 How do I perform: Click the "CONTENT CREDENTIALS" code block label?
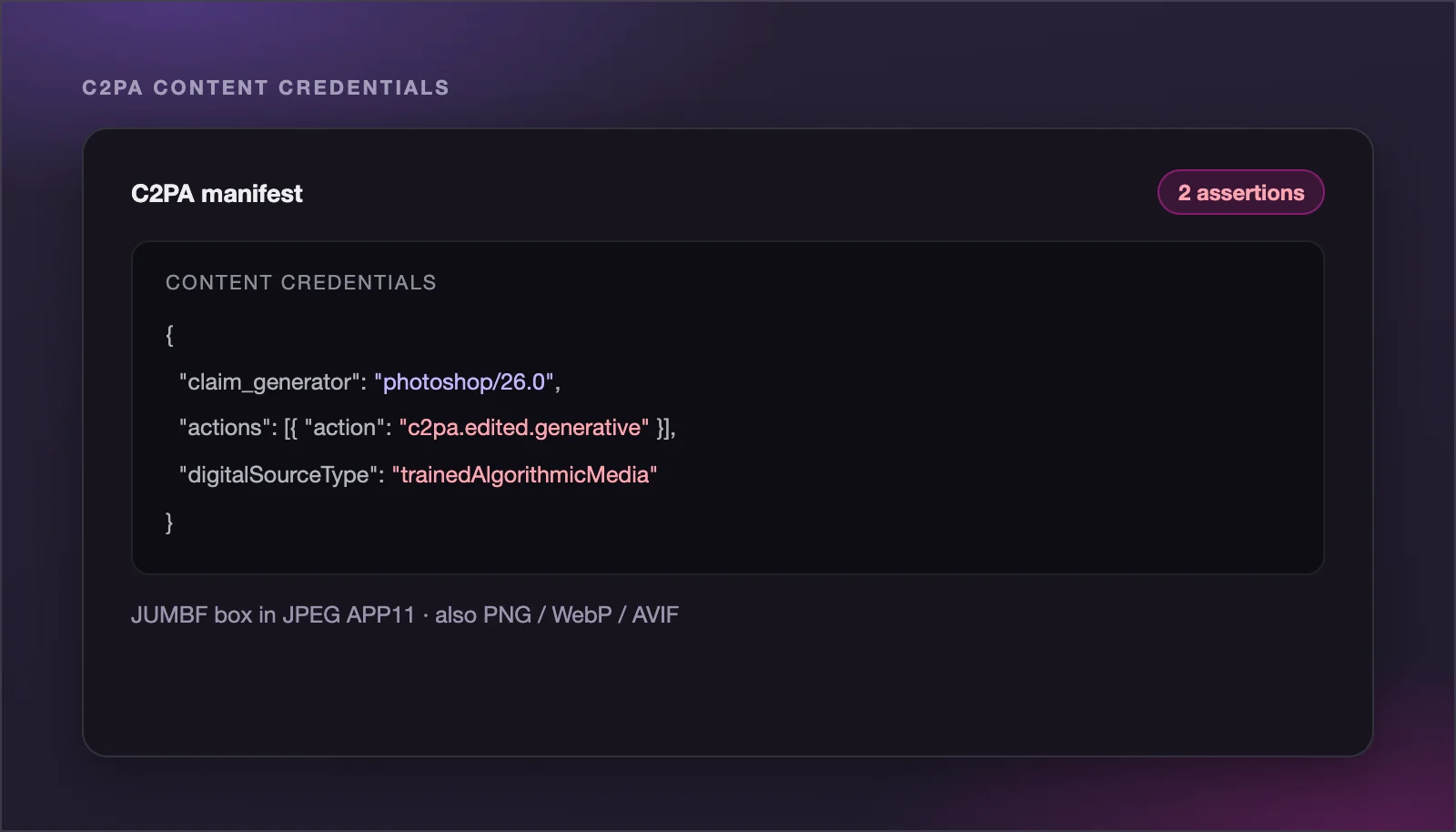301,282
